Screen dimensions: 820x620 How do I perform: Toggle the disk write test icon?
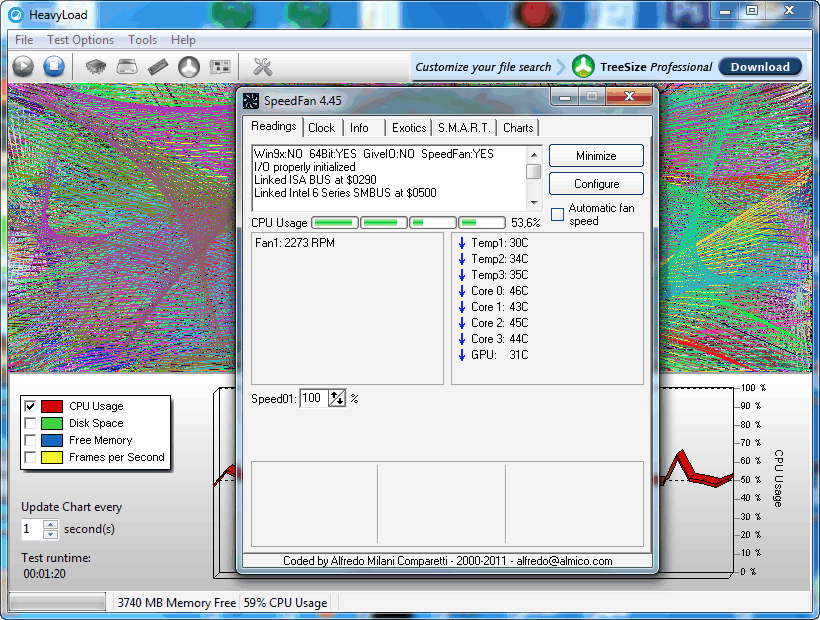click(x=127, y=67)
